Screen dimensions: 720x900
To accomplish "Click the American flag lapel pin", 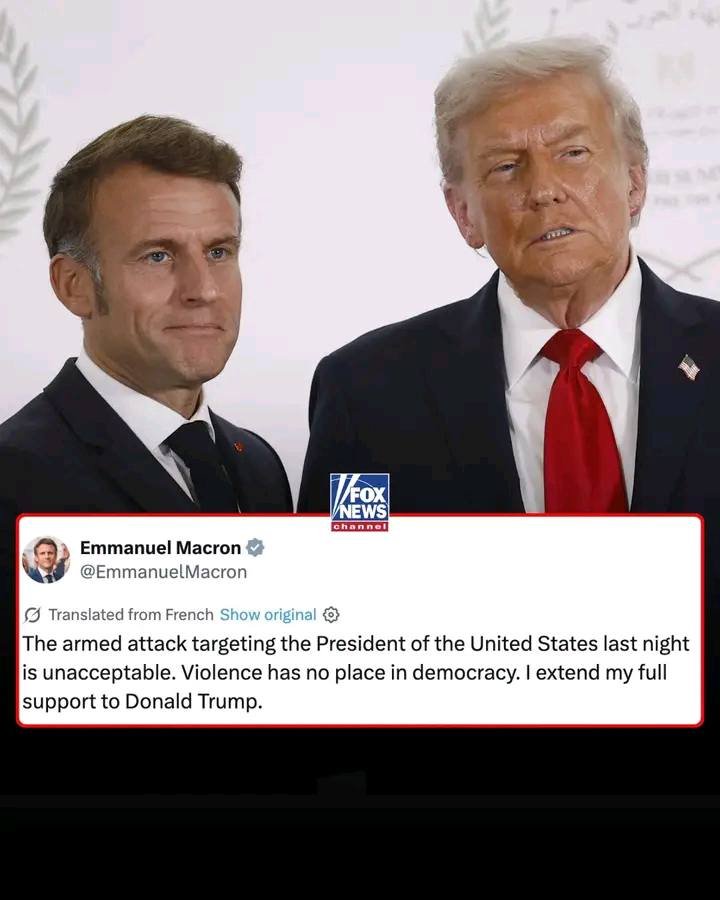I will click(x=689, y=367).
